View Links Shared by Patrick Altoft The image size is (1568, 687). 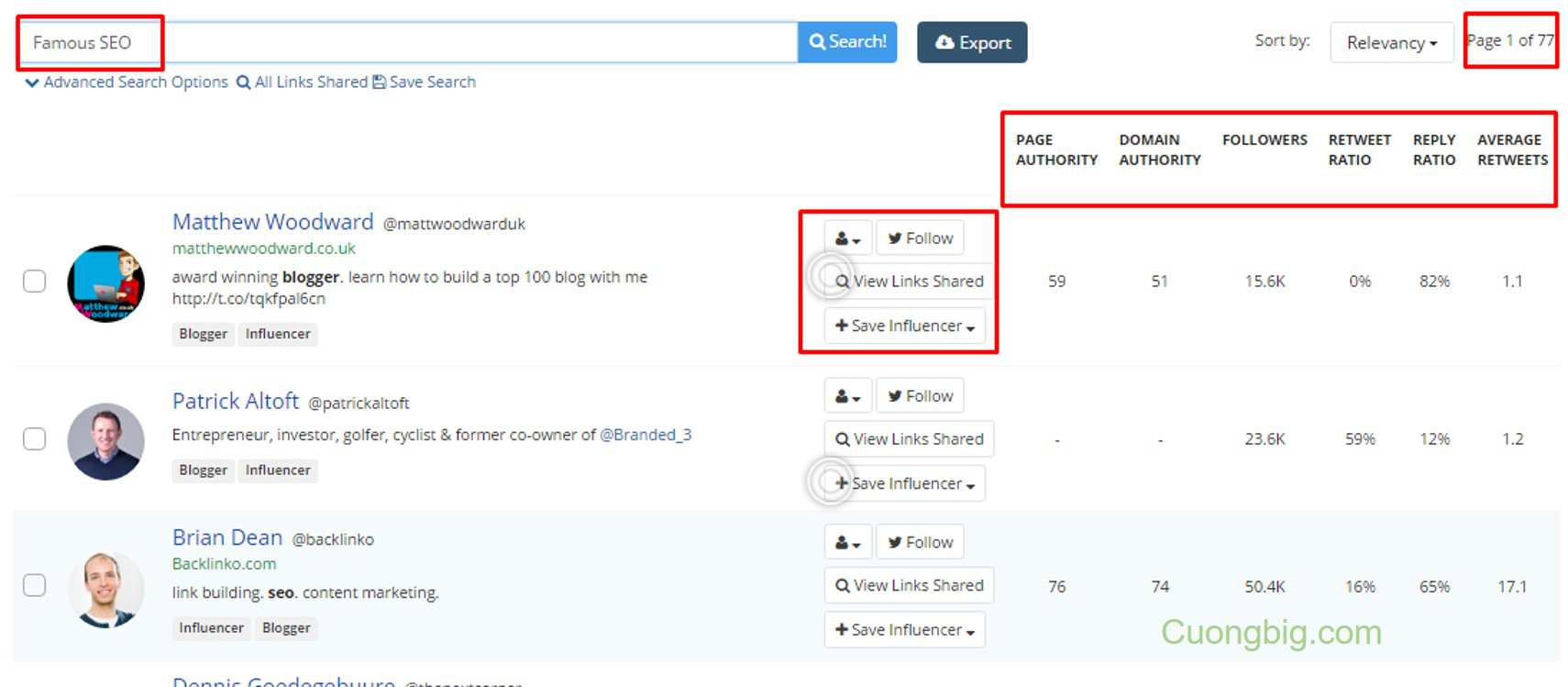click(x=909, y=439)
